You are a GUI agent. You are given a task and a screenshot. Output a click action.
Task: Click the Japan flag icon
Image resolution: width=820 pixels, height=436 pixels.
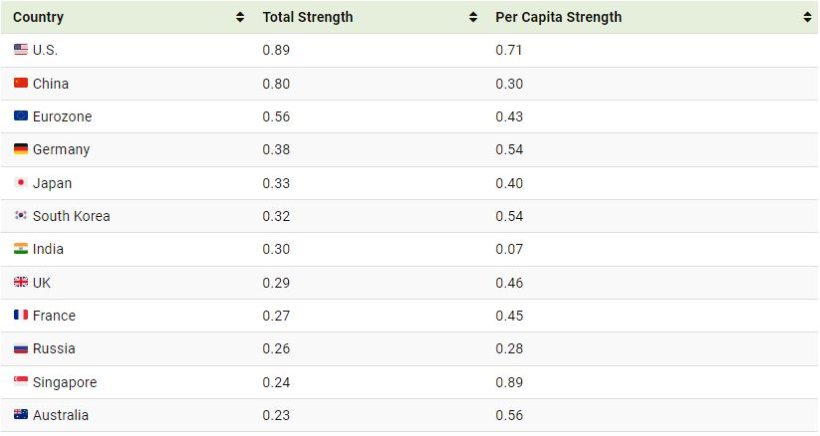click(21, 183)
